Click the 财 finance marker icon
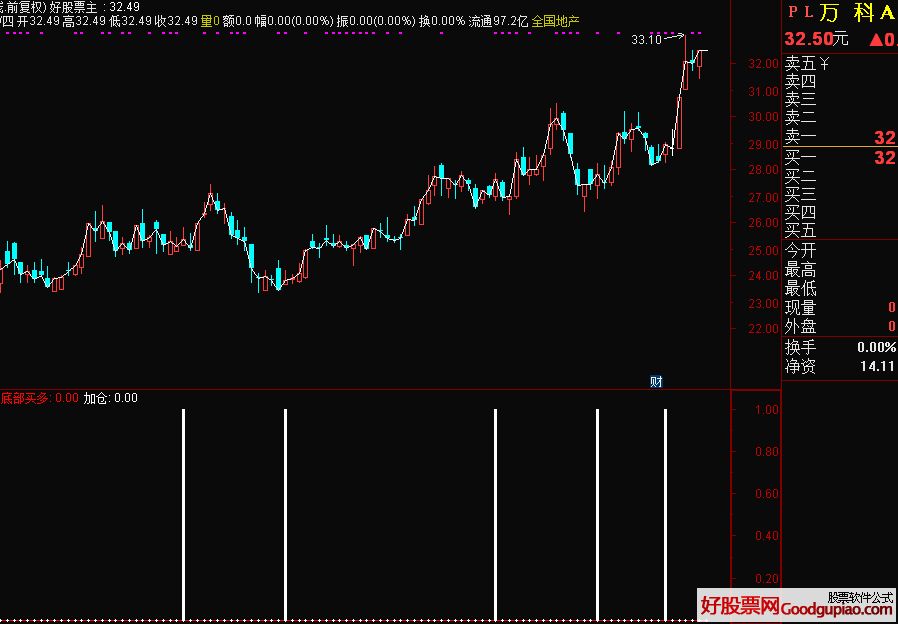Screen dimensions: 898x624 656,381
